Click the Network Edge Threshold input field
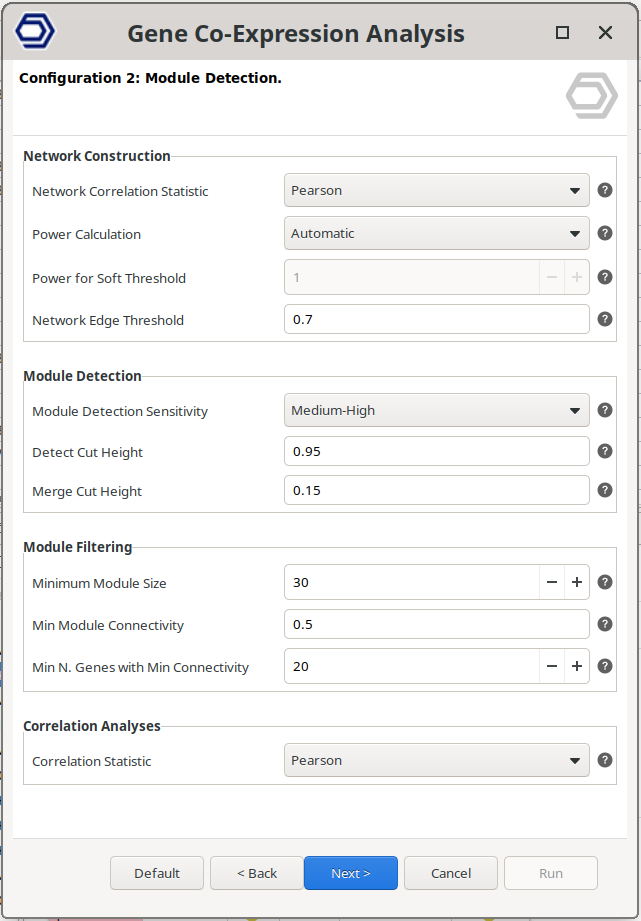641x921 pixels. tap(436, 320)
